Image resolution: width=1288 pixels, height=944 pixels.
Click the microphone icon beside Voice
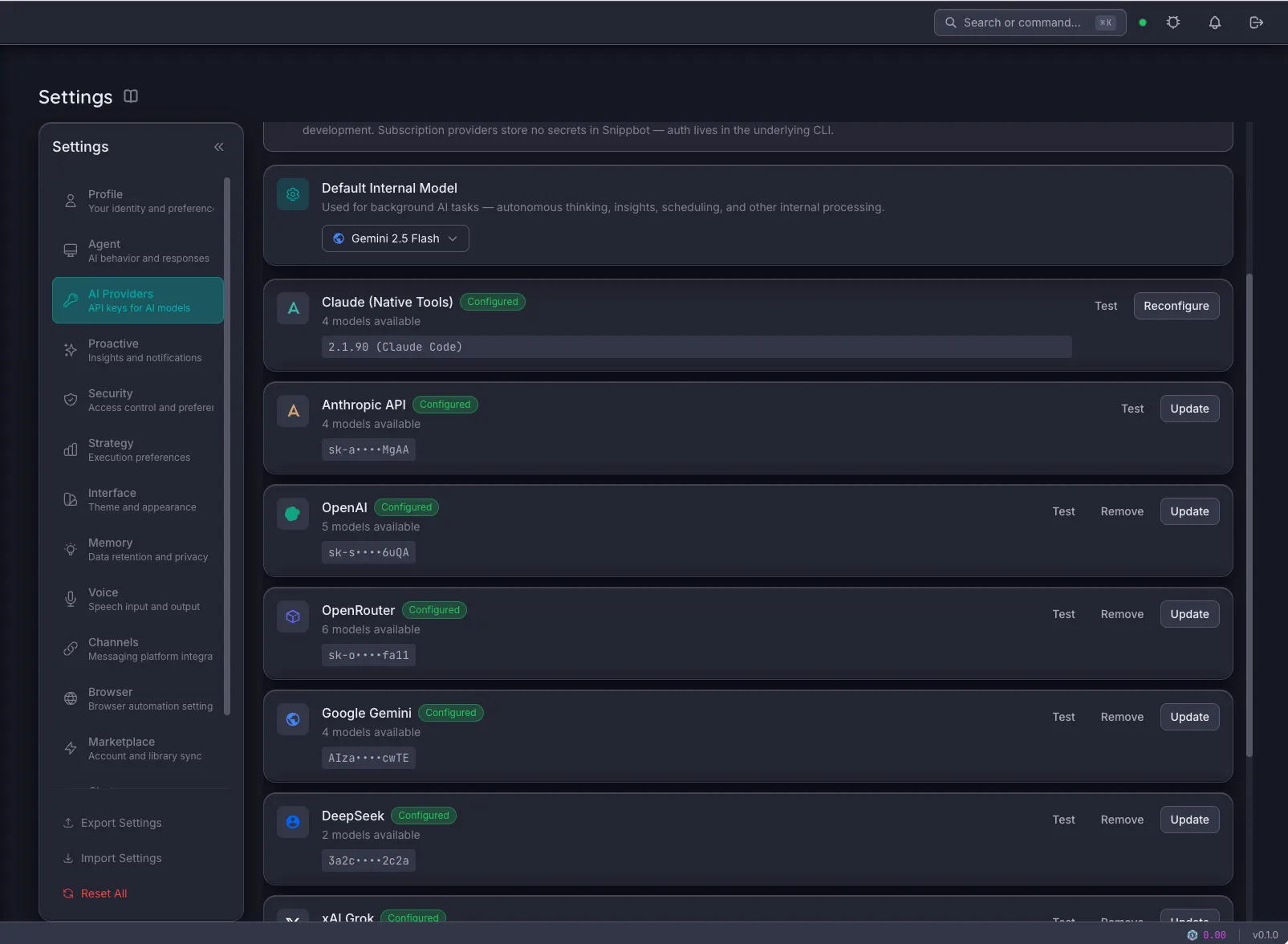click(x=71, y=599)
